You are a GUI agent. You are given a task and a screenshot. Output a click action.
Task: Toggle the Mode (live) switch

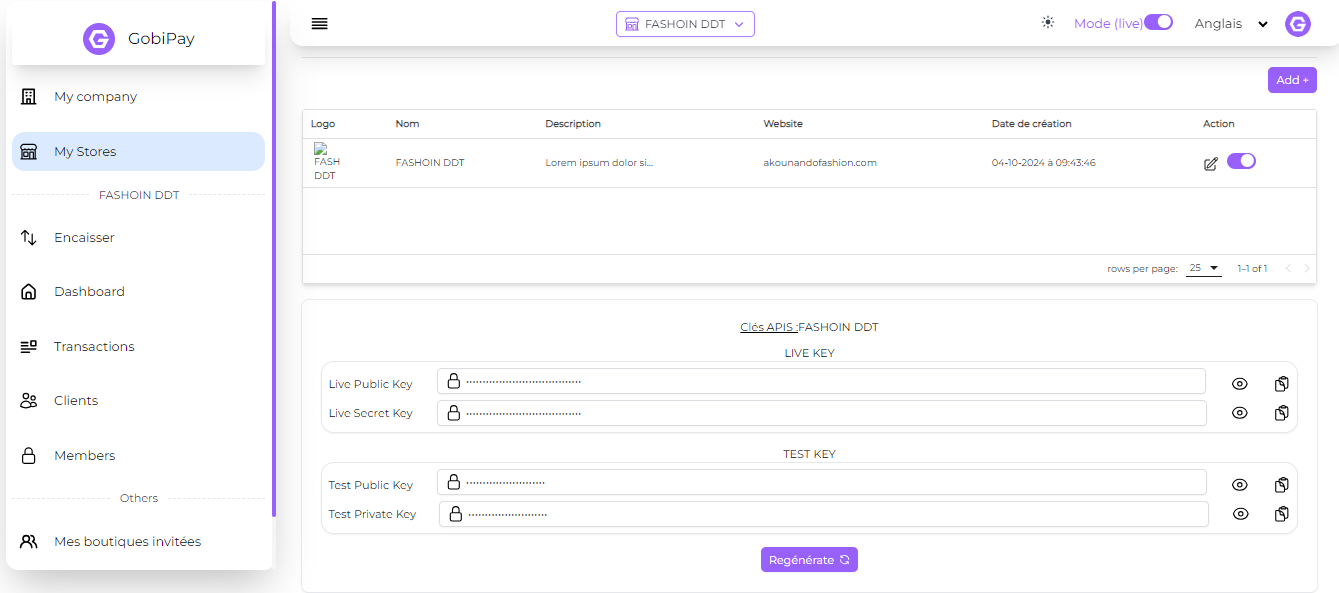click(1158, 22)
